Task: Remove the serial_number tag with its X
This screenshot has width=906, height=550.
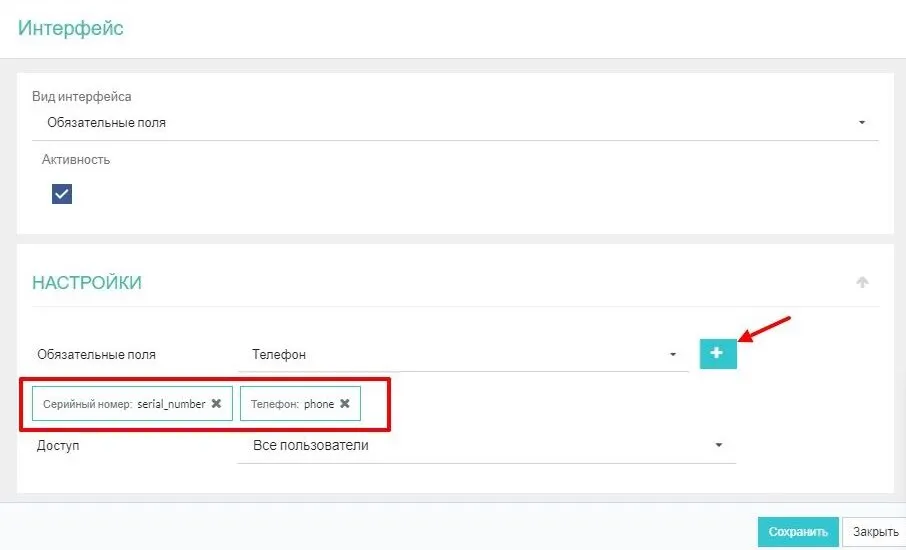Action: [216, 404]
